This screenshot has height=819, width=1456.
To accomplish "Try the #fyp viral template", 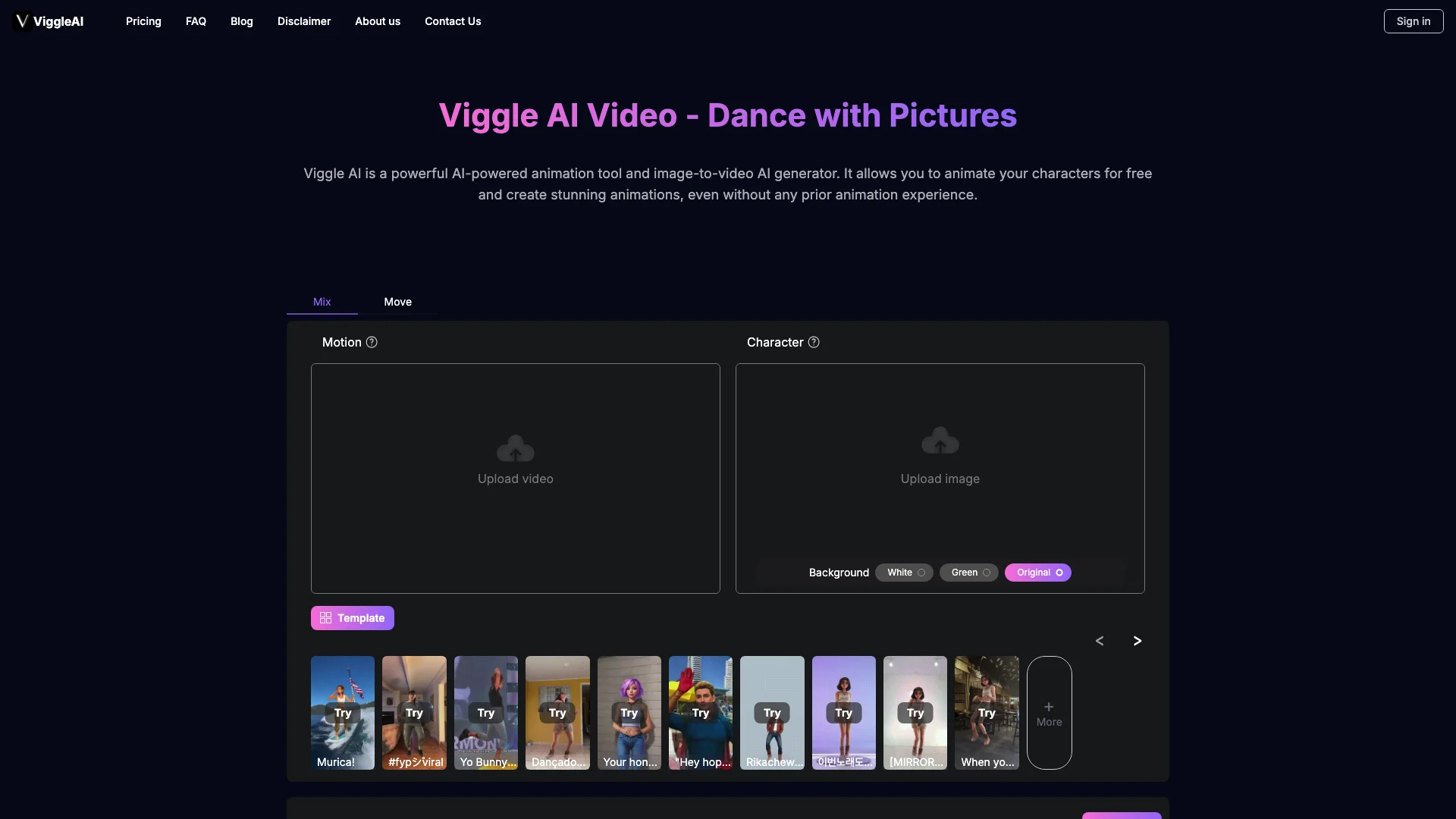I will (x=414, y=713).
